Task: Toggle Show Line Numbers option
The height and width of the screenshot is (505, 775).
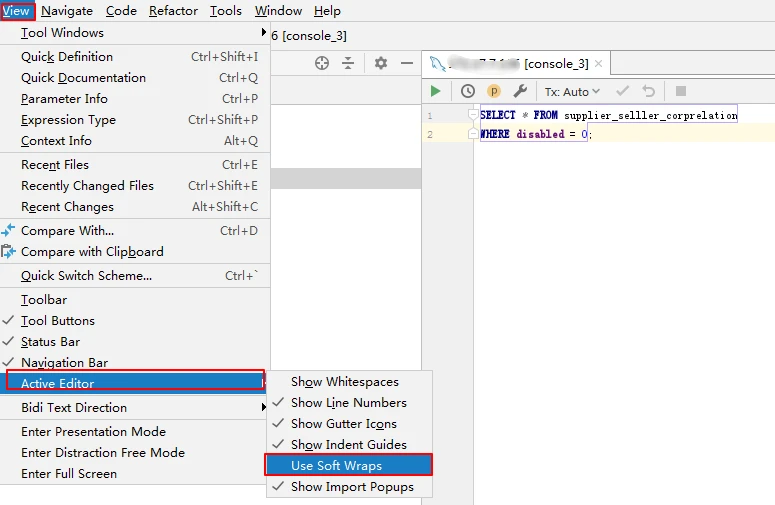Action: pyautogui.click(x=349, y=403)
